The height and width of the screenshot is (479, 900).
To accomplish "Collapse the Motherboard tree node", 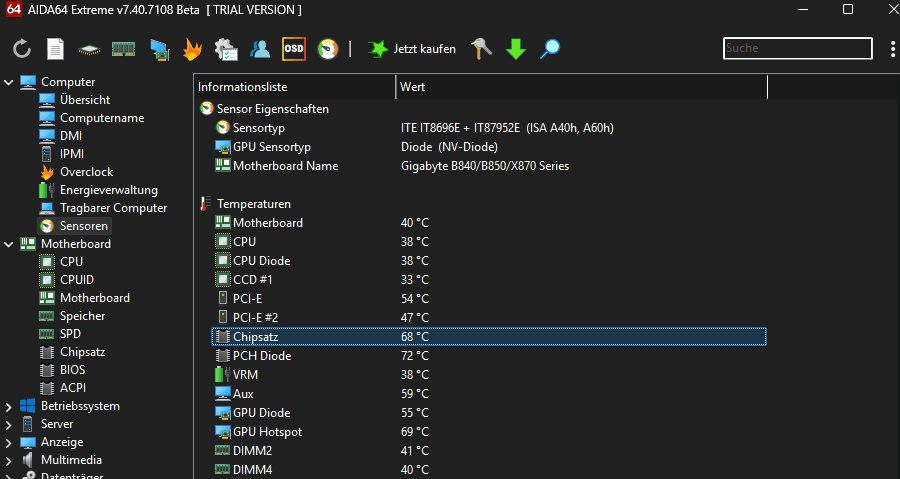I will [x=9, y=244].
